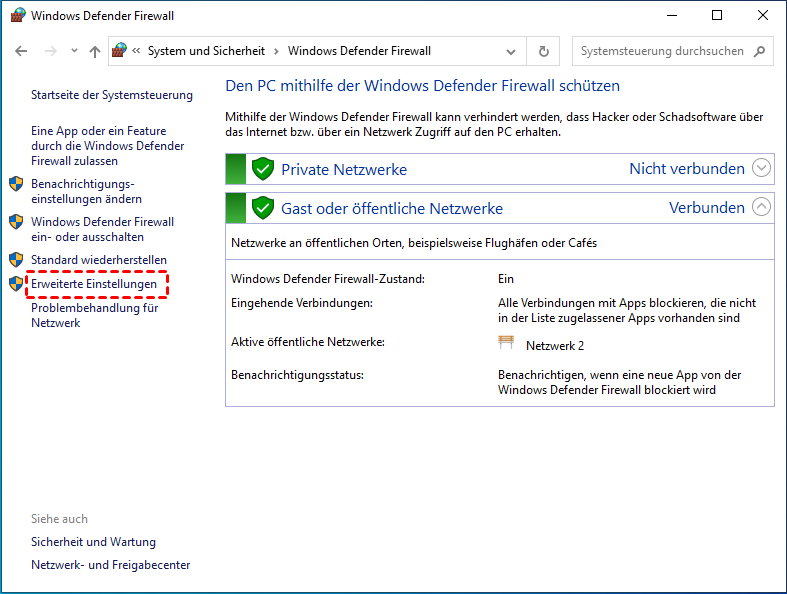Collapse the Gast oder öffentliche Netzwerke section
787x594 pixels.
pos(762,207)
